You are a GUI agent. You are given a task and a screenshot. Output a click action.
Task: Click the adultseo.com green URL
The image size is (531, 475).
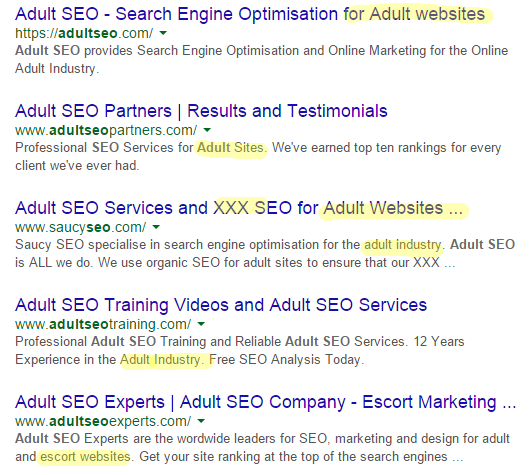pyautogui.click(x=84, y=33)
